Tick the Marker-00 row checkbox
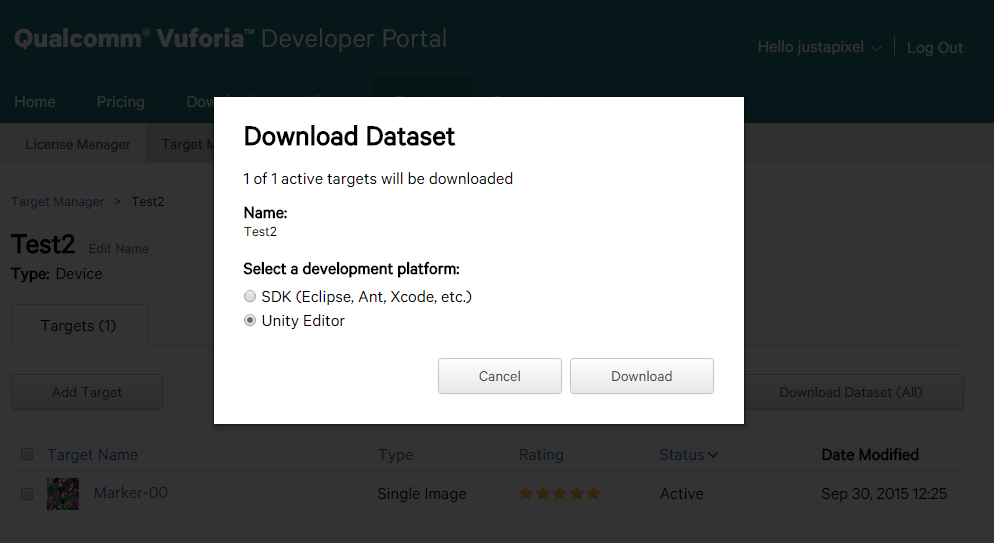994x543 pixels. [27, 494]
